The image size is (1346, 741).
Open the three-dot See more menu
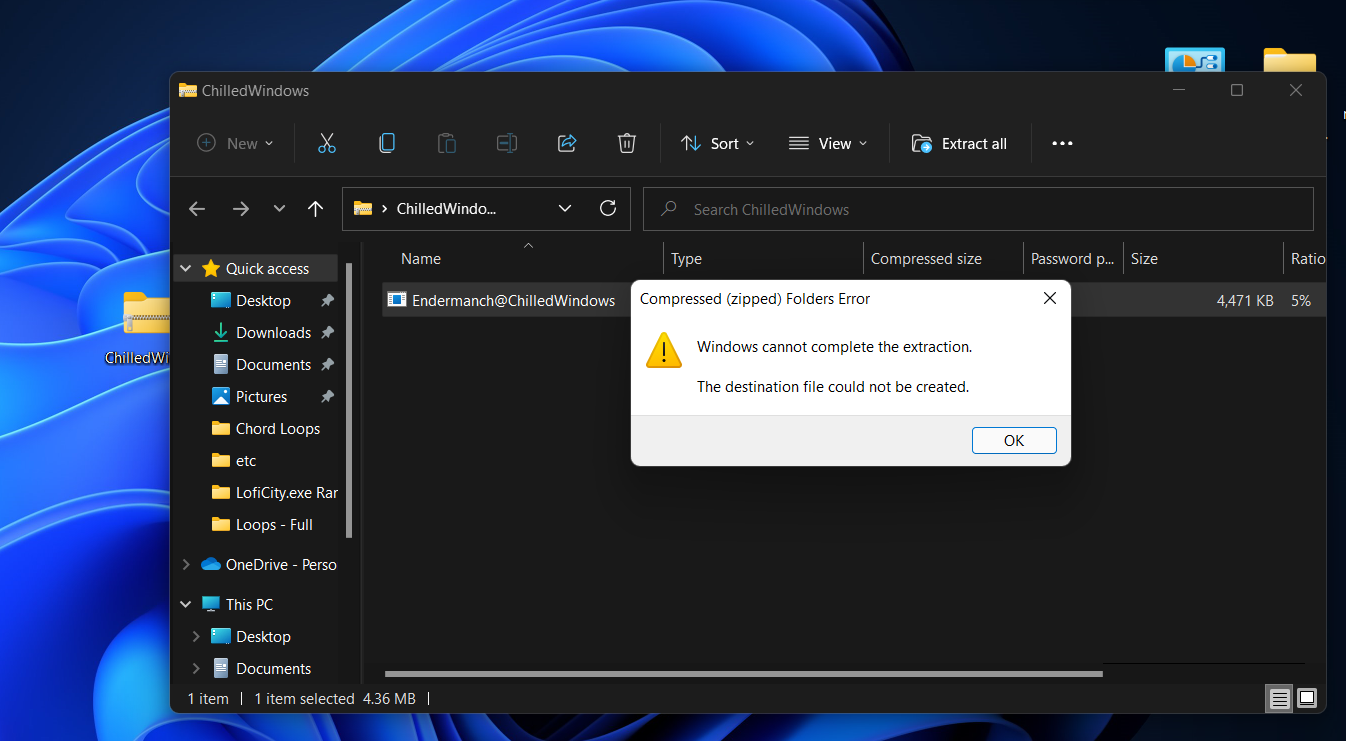point(1062,144)
